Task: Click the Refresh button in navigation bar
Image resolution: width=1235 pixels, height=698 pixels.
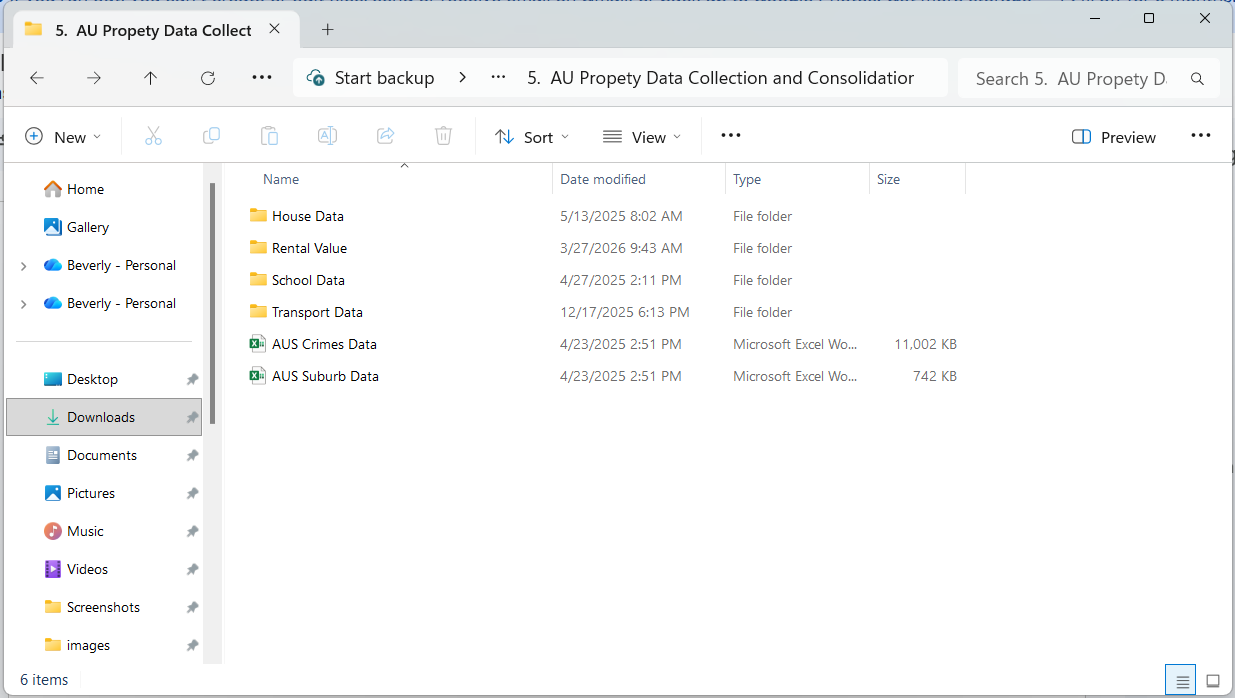Action: [x=208, y=78]
